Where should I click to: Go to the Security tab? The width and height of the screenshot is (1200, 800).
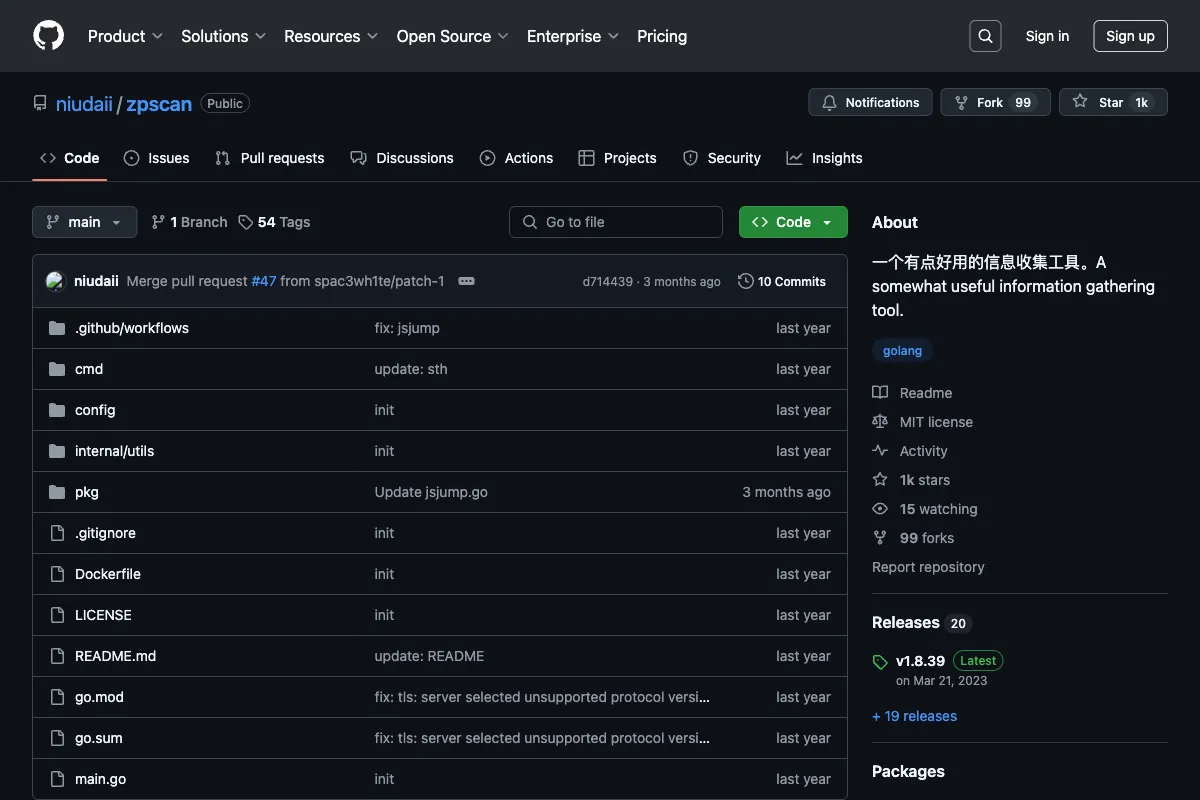pos(722,158)
